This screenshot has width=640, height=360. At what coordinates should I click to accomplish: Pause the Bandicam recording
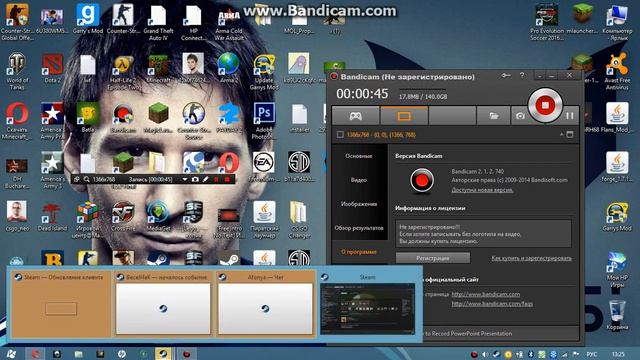[570, 116]
